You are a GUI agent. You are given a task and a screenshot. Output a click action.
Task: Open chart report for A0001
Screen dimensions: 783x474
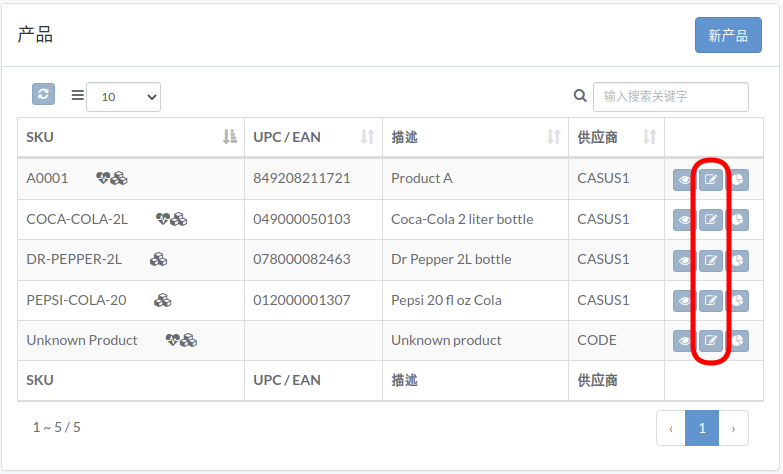click(x=738, y=180)
